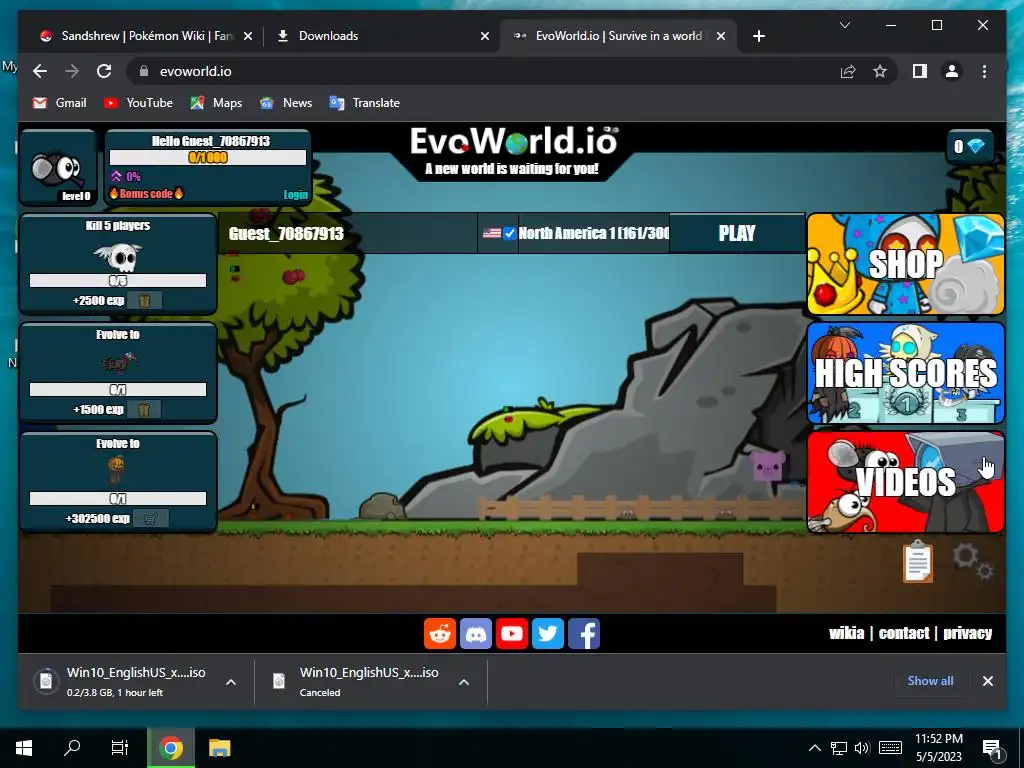Open News bookmark
This screenshot has width=1024, height=768.
(x=285, y=103)
